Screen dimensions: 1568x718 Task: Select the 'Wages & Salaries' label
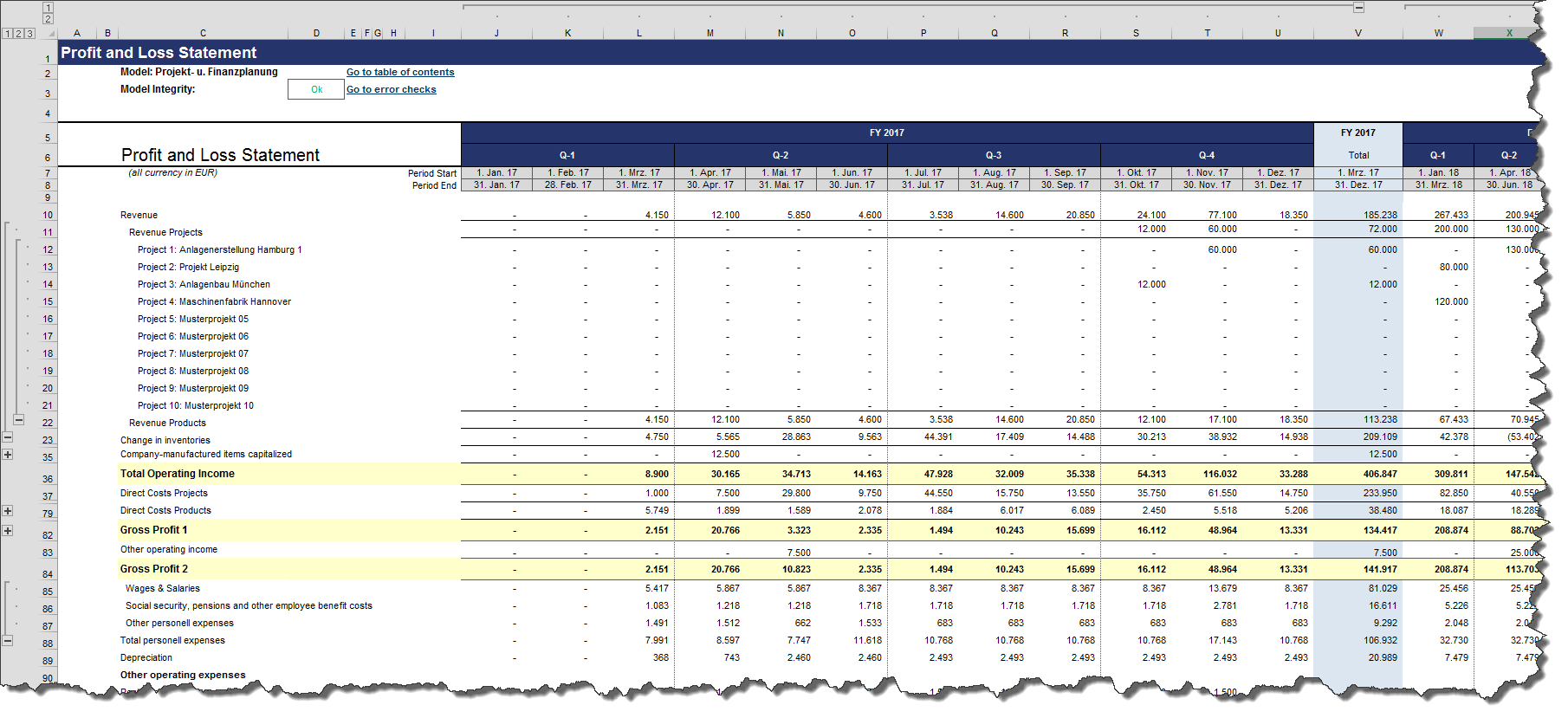coord(162,588)
